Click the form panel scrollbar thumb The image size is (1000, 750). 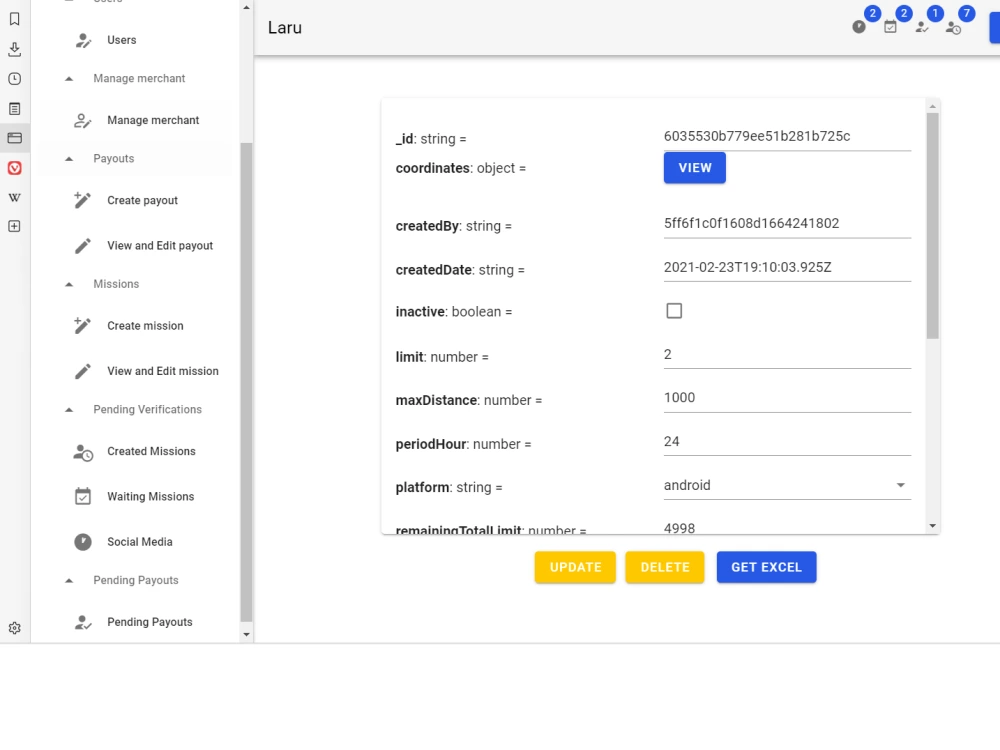pyautogui.click(x=932, y=226)
